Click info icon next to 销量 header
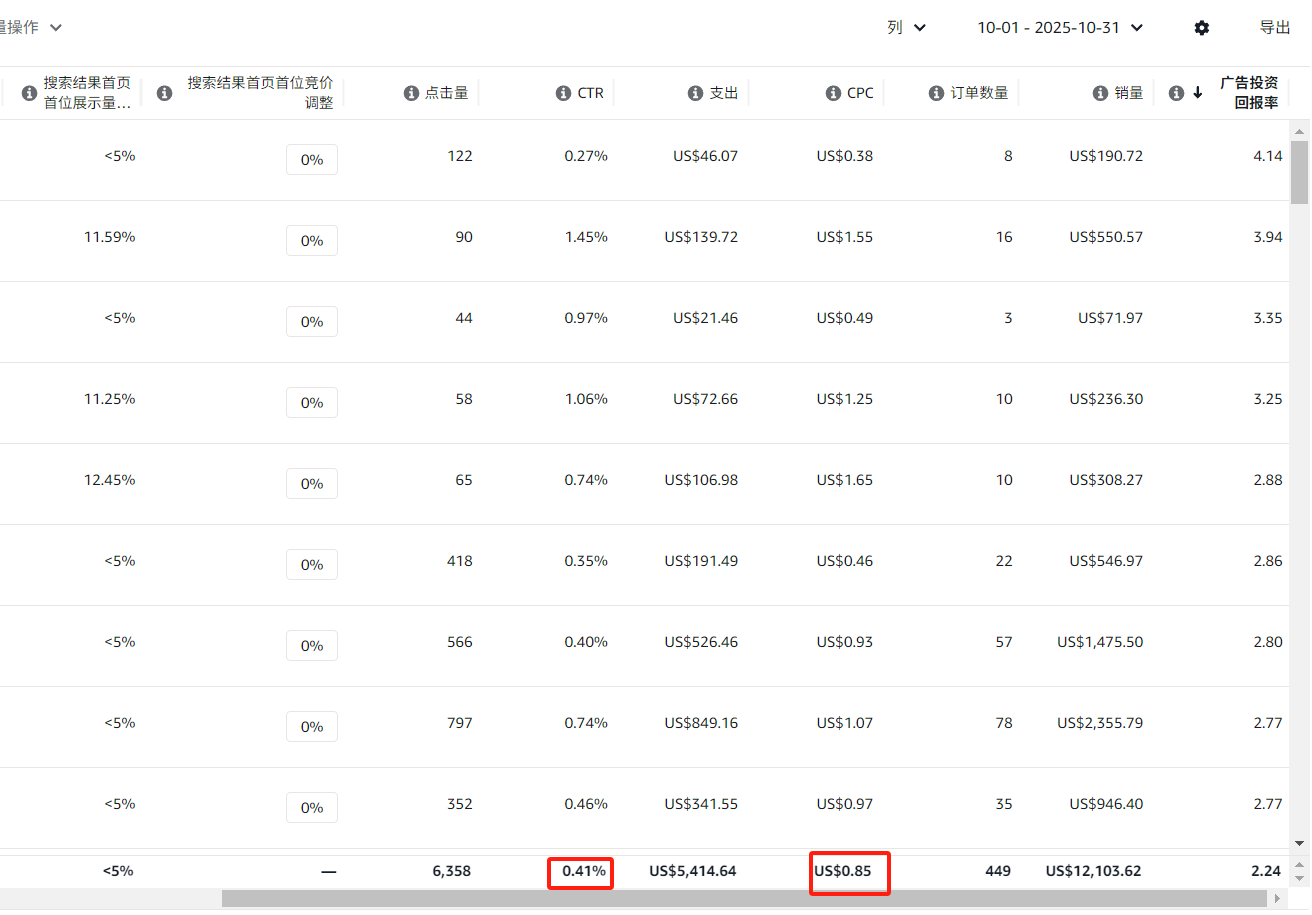Screen dimensions: 1312x915 click(x=1100, y=93)
